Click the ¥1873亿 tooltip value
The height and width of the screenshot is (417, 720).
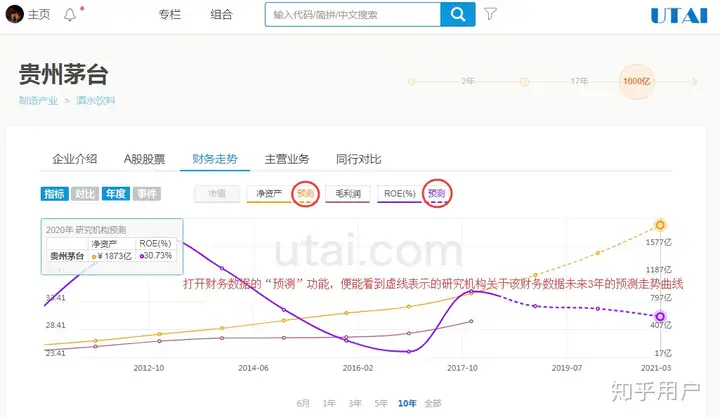pyautogui.click(x=112, y=256)
